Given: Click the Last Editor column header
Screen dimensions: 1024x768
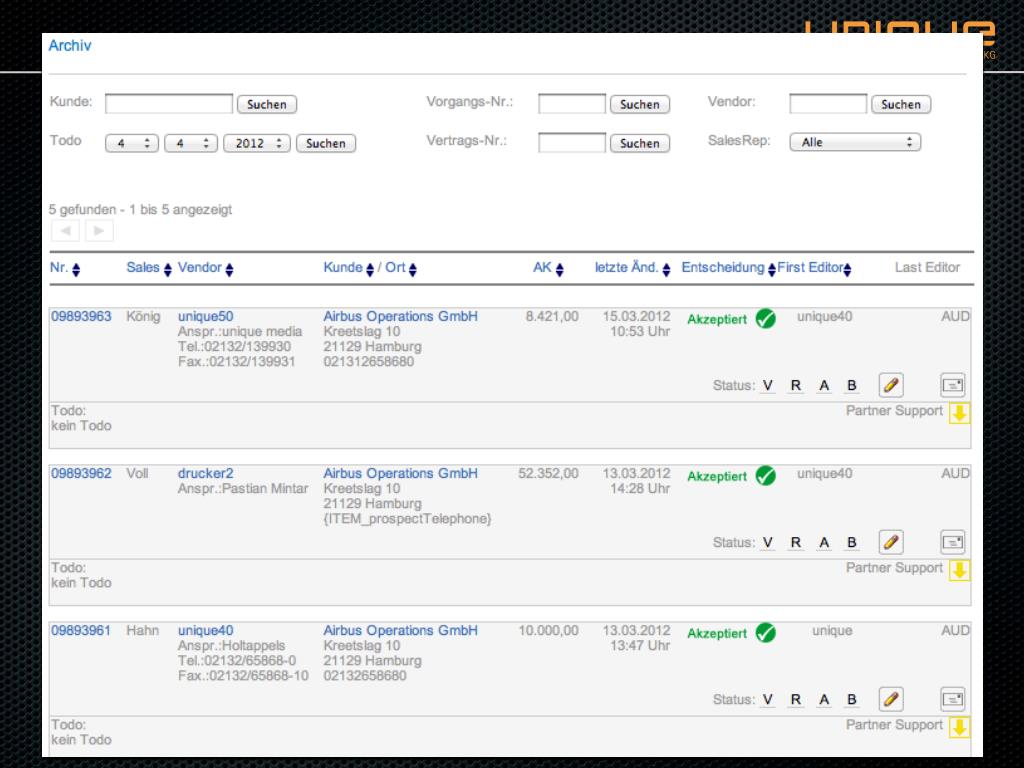Looking at the screenshot, I should (x=927, y=267).
